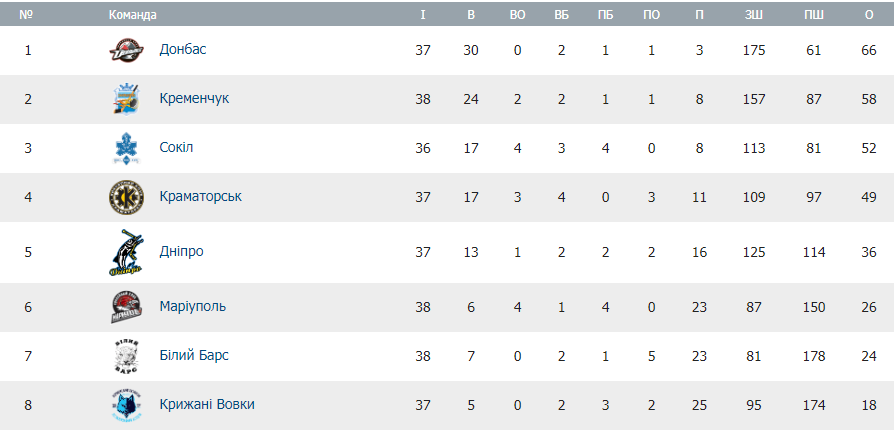895x430 pixels.
Task: Click the № column header
Action: (x=27, y=15)
